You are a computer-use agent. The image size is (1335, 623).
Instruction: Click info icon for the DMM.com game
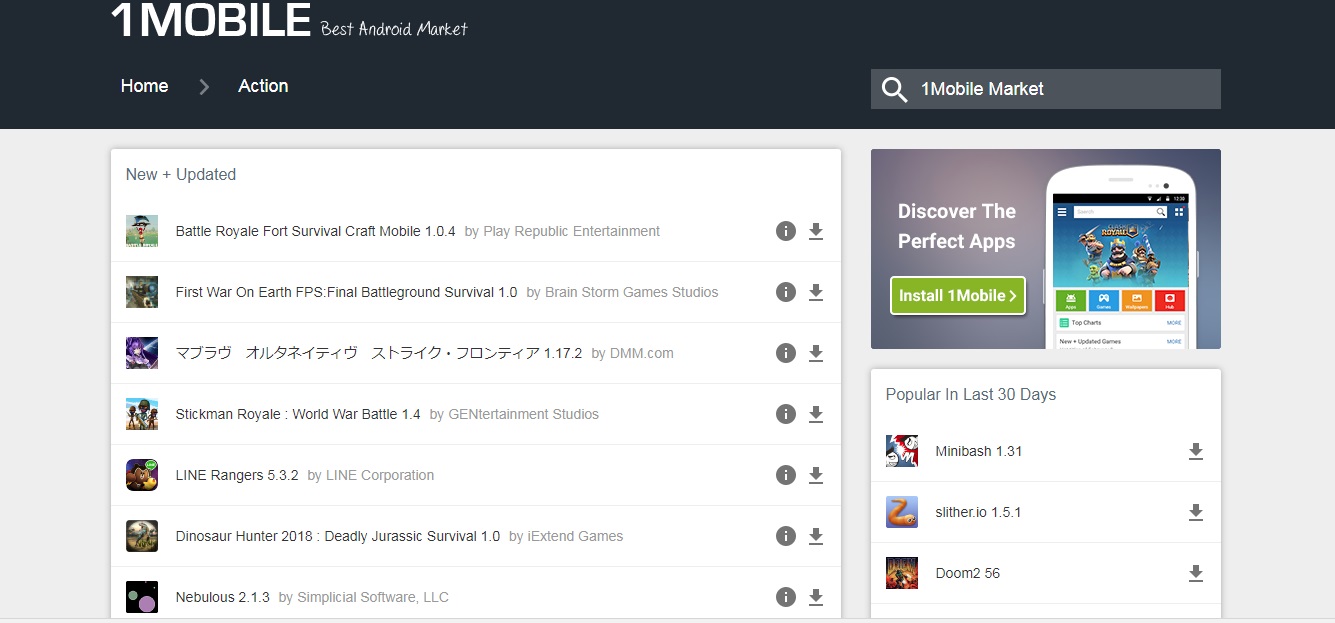click(x=786, y=353)
